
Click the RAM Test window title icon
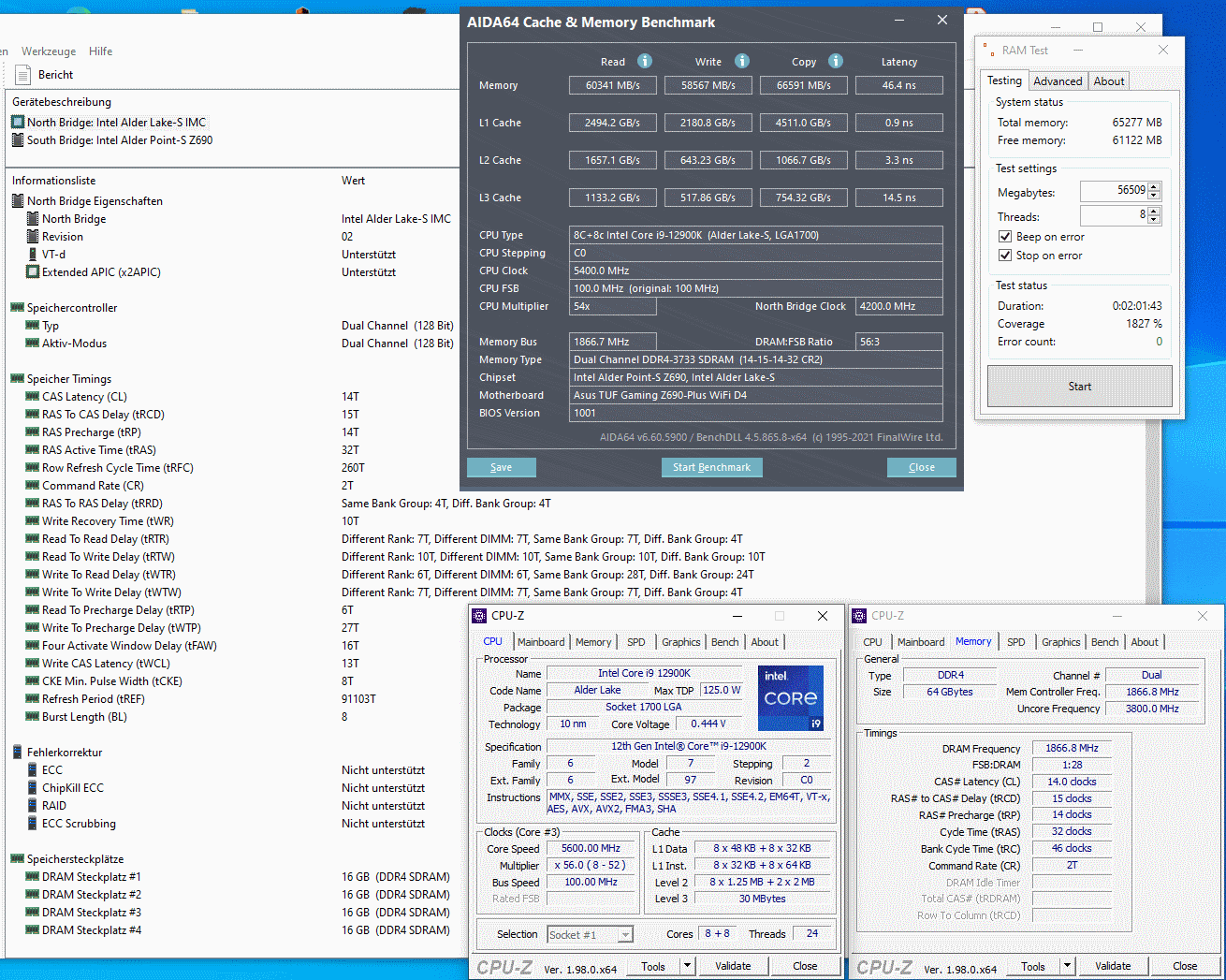988,51
